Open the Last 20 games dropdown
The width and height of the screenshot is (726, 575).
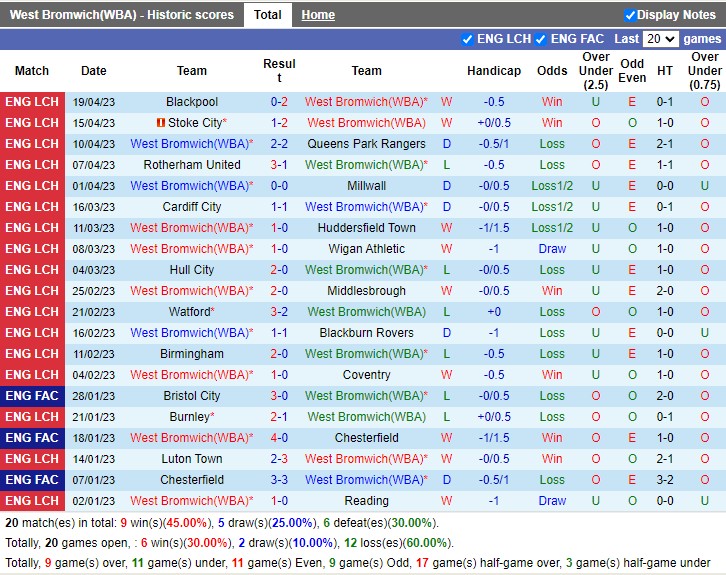660,39
